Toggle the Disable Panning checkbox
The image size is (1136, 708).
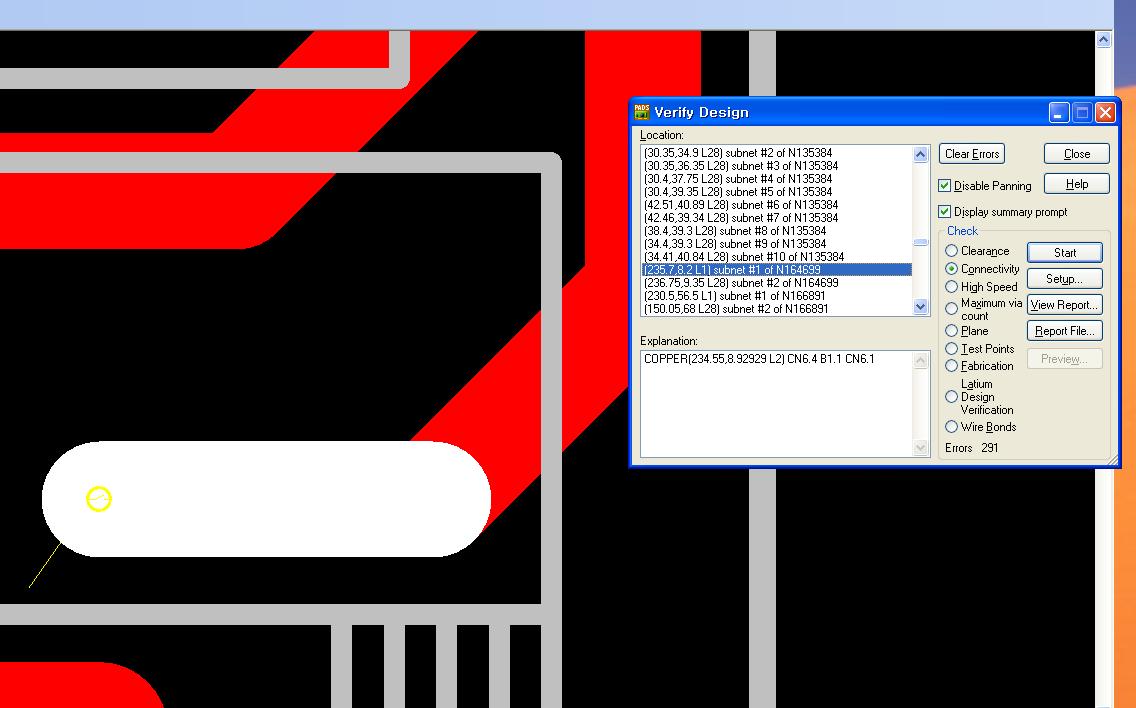(945, 186)
